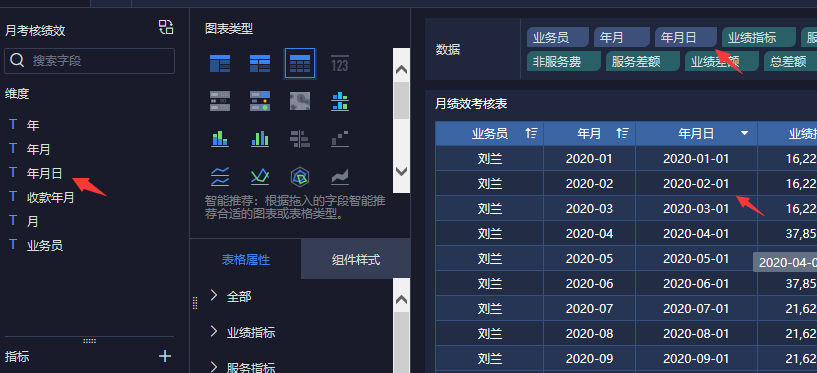The image size is (817, 373).
Task: Click the 总差额 measure pill
Action: tap(790, 61)
